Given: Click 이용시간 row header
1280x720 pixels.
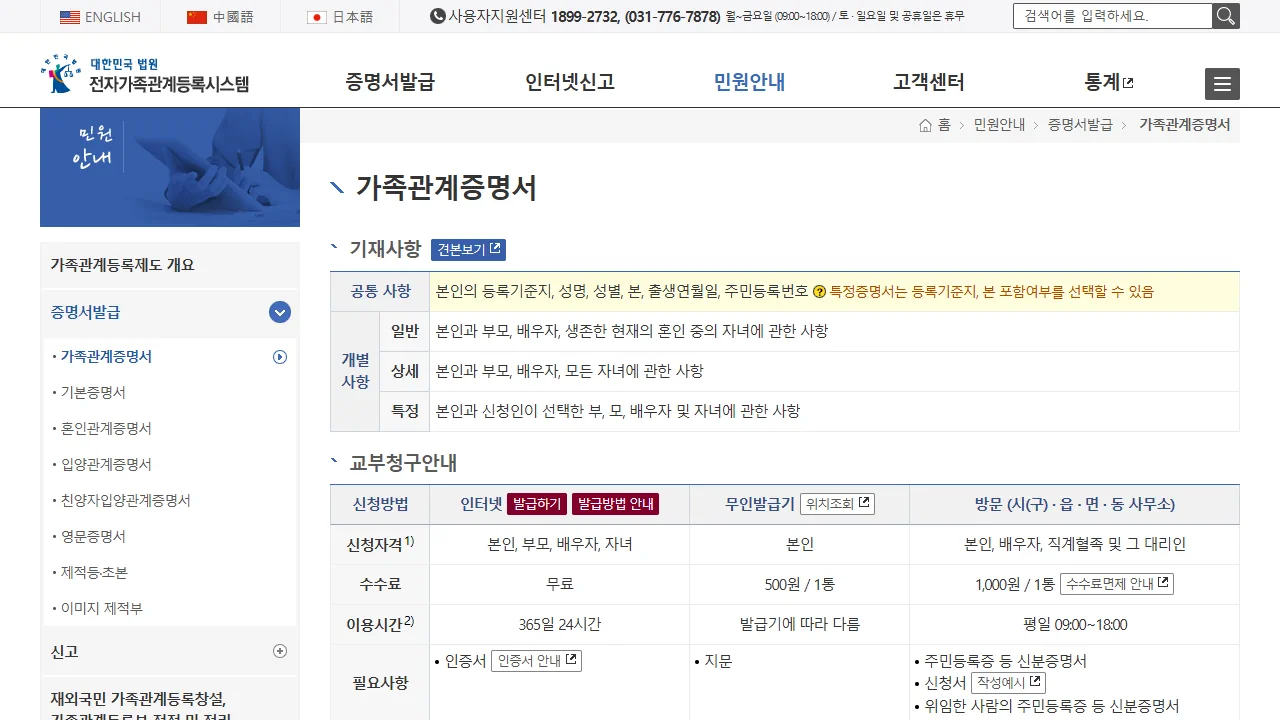Looking at the screenshot, I should [x=380, y=624].
